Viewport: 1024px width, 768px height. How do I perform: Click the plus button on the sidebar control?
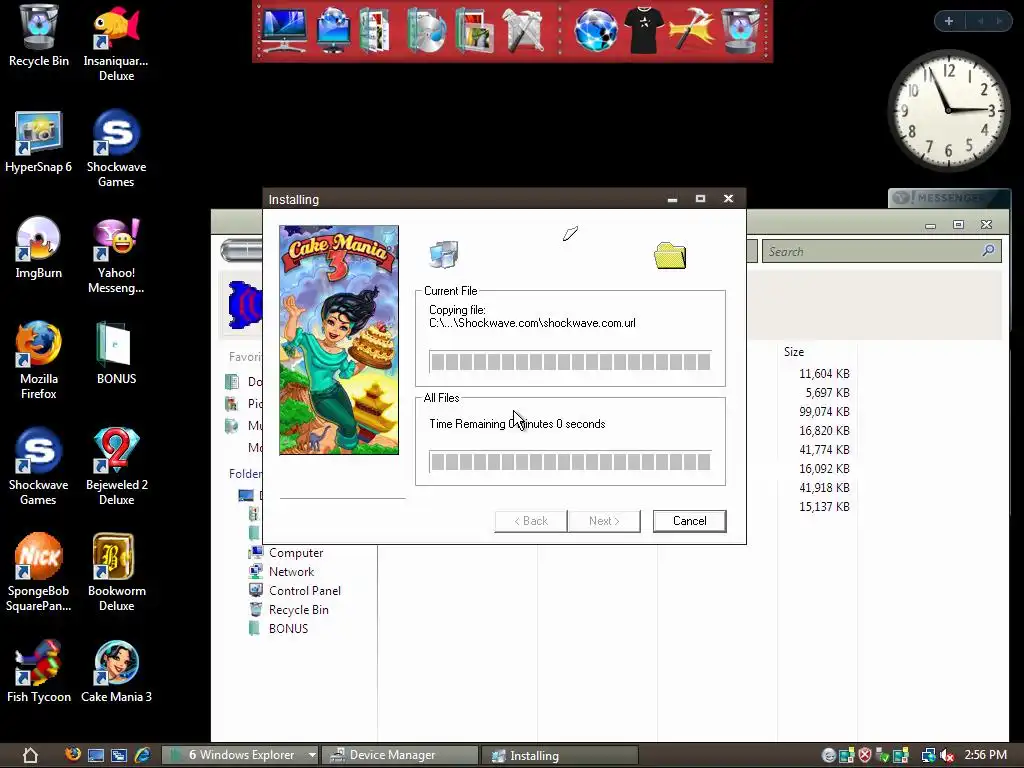tap(948, 21)
